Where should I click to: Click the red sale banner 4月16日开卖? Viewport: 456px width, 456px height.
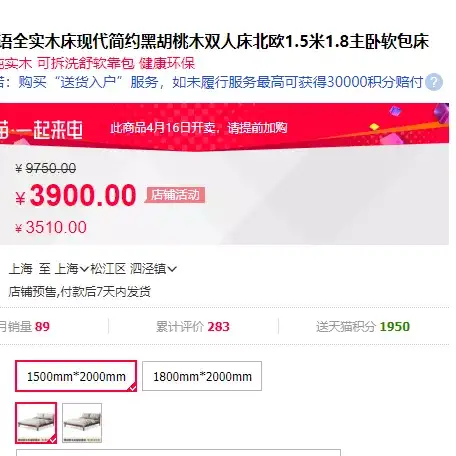[199, 128]
